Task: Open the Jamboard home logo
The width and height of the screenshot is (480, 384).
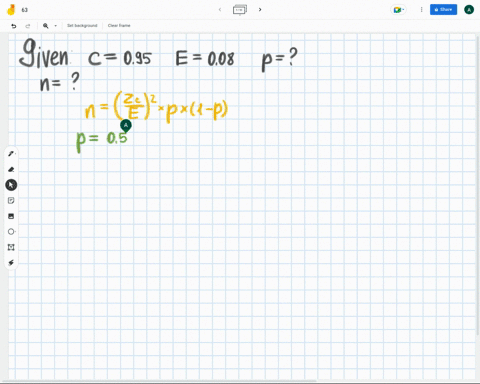Action: 11,10
